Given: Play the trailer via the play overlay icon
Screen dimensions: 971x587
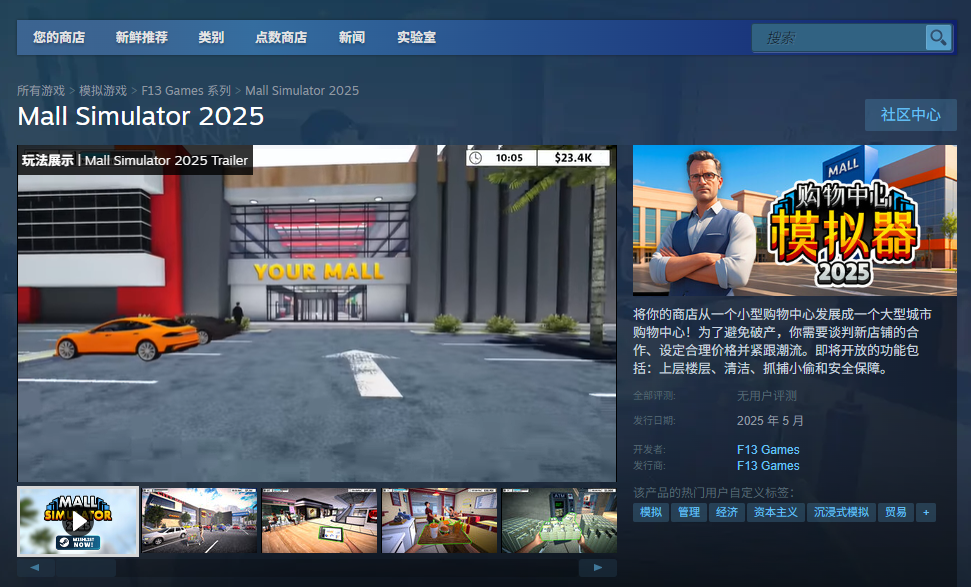Looking at the screenshot, I should click(x=77, y=520).
